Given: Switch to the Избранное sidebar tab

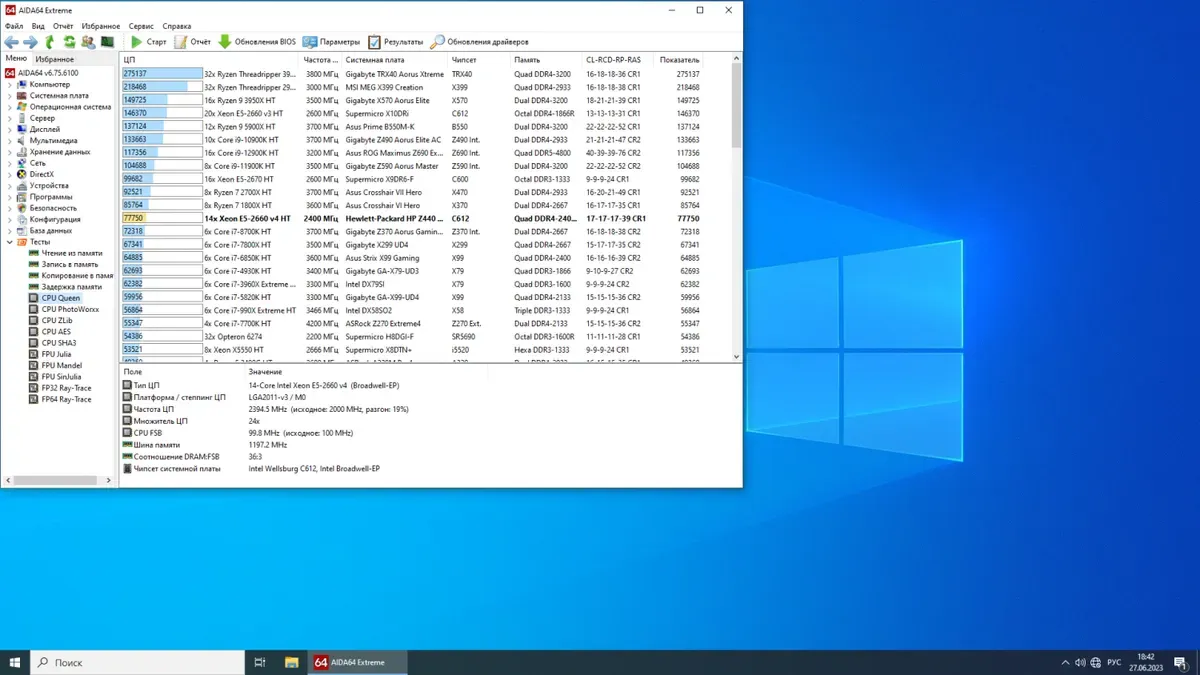Looking at the screenshot, I should point(54,59).
